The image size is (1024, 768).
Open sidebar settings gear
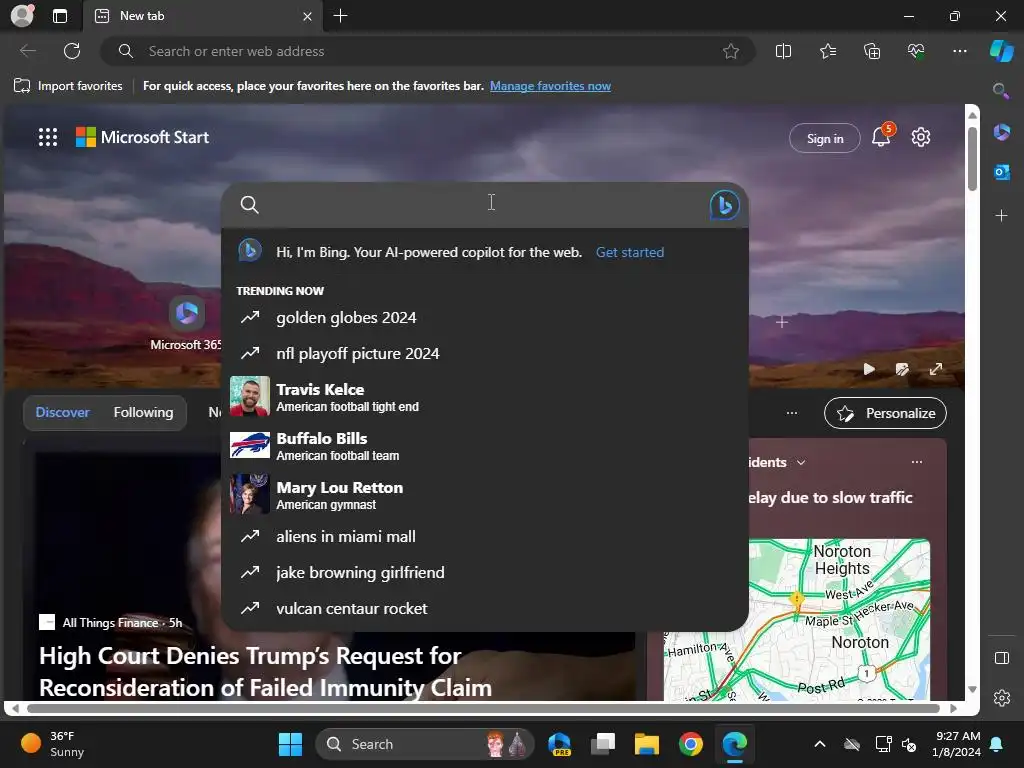pyautogui.click(x=1001, y=698)
